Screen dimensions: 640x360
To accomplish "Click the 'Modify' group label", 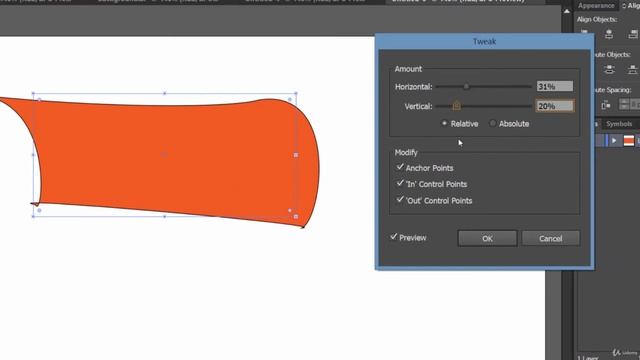I will pyautogui.click(x=406, y=152).
